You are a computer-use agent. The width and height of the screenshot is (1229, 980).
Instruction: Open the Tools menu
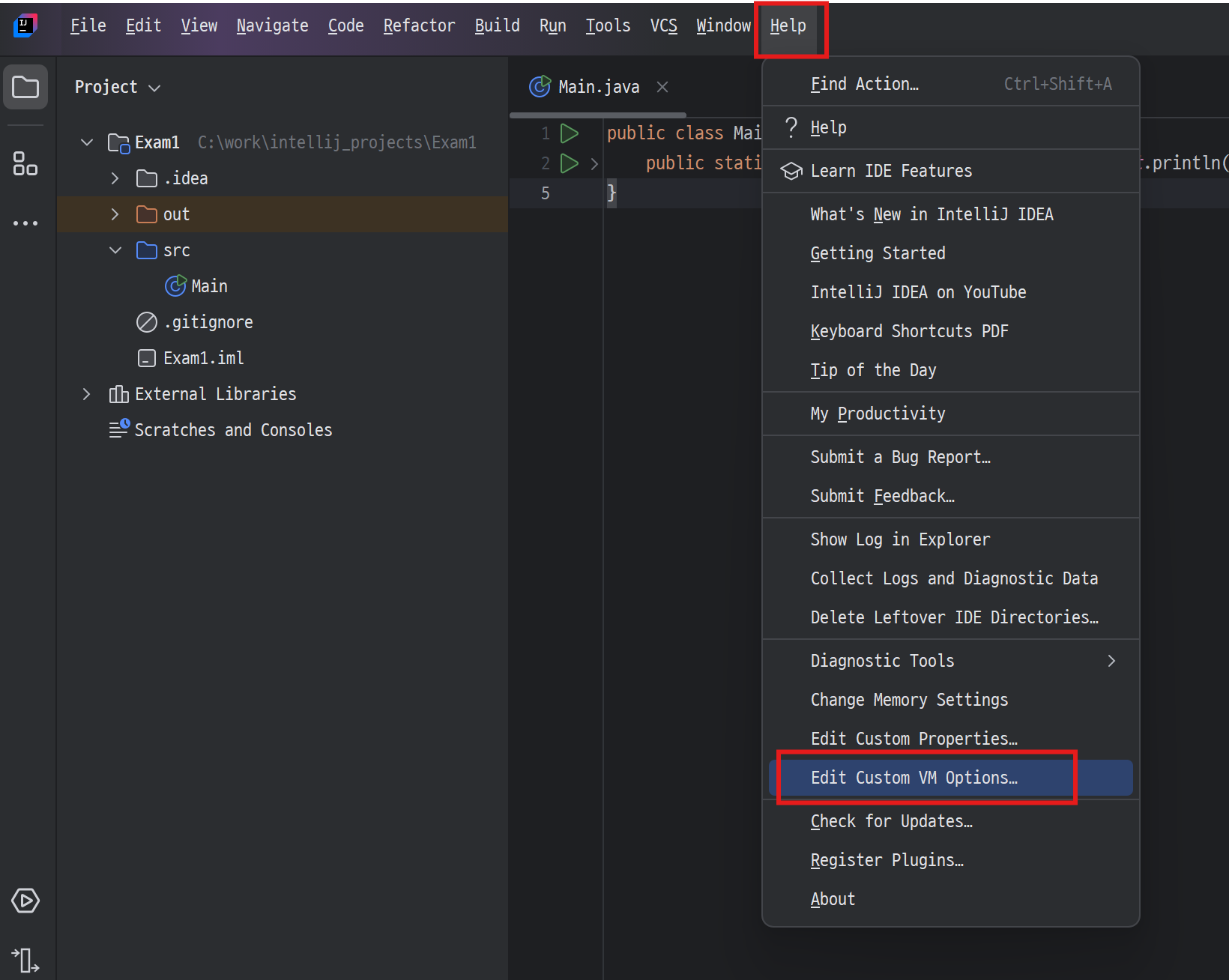coord(608,25)
